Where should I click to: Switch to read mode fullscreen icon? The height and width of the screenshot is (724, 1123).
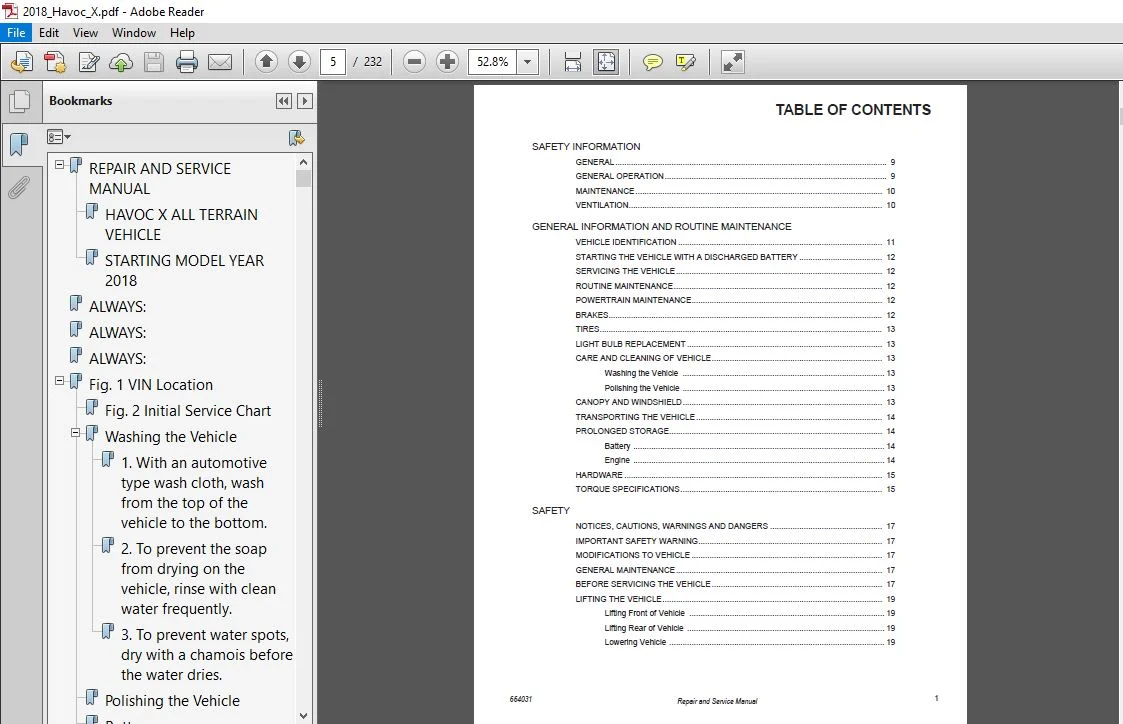click(x=732, y=62)
